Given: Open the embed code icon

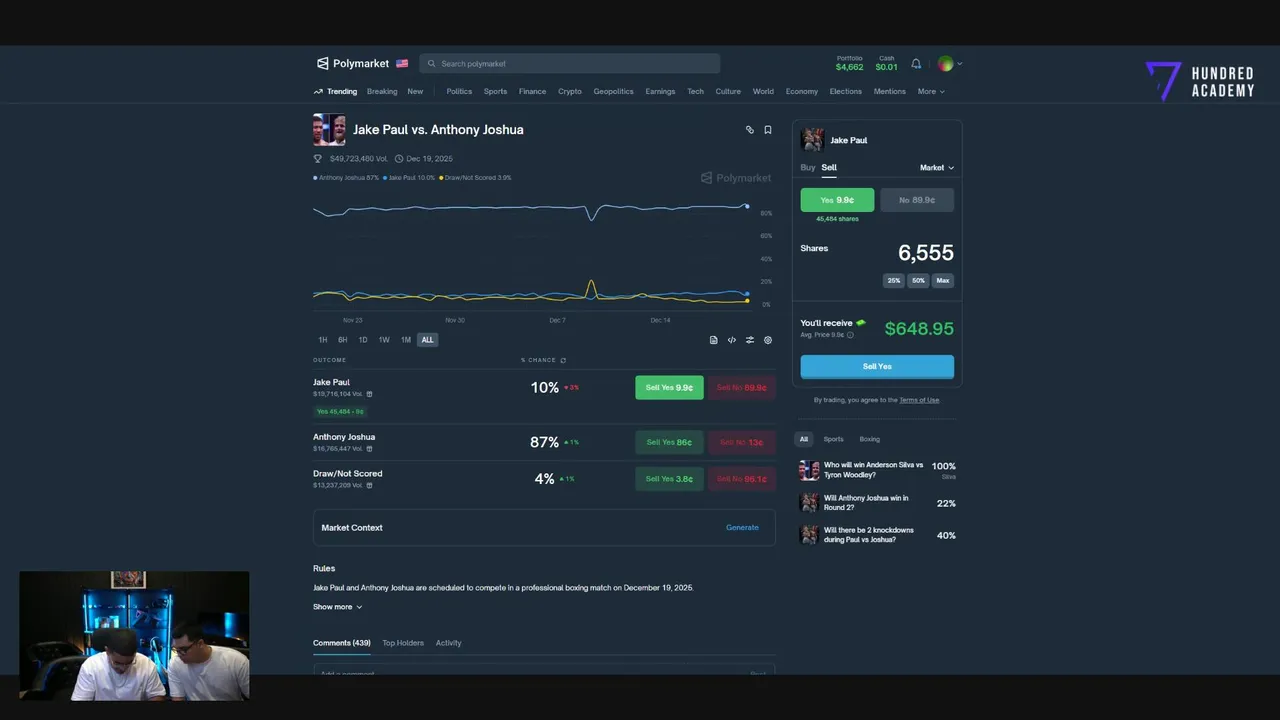Looking at the screenshot, I should 731,340.
